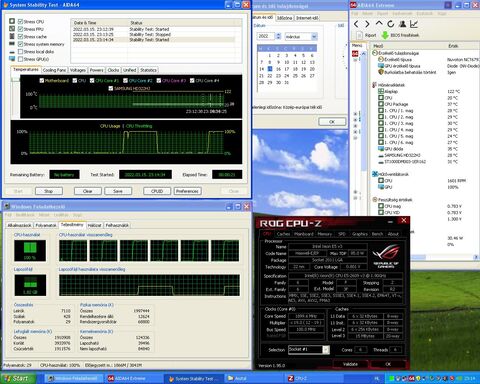Select day 22 in the calendar
The width and height of the screenshot is (480, 384).
(x=270, y=76)
